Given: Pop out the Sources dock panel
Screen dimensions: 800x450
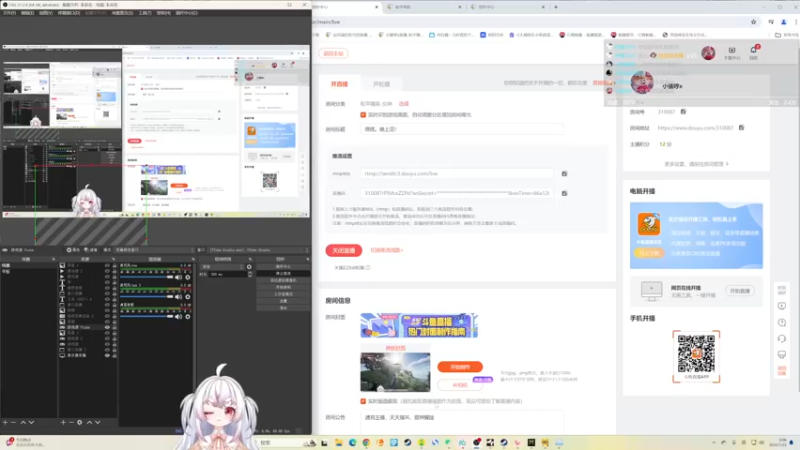Looking at the screenshot, I should 113,259.
